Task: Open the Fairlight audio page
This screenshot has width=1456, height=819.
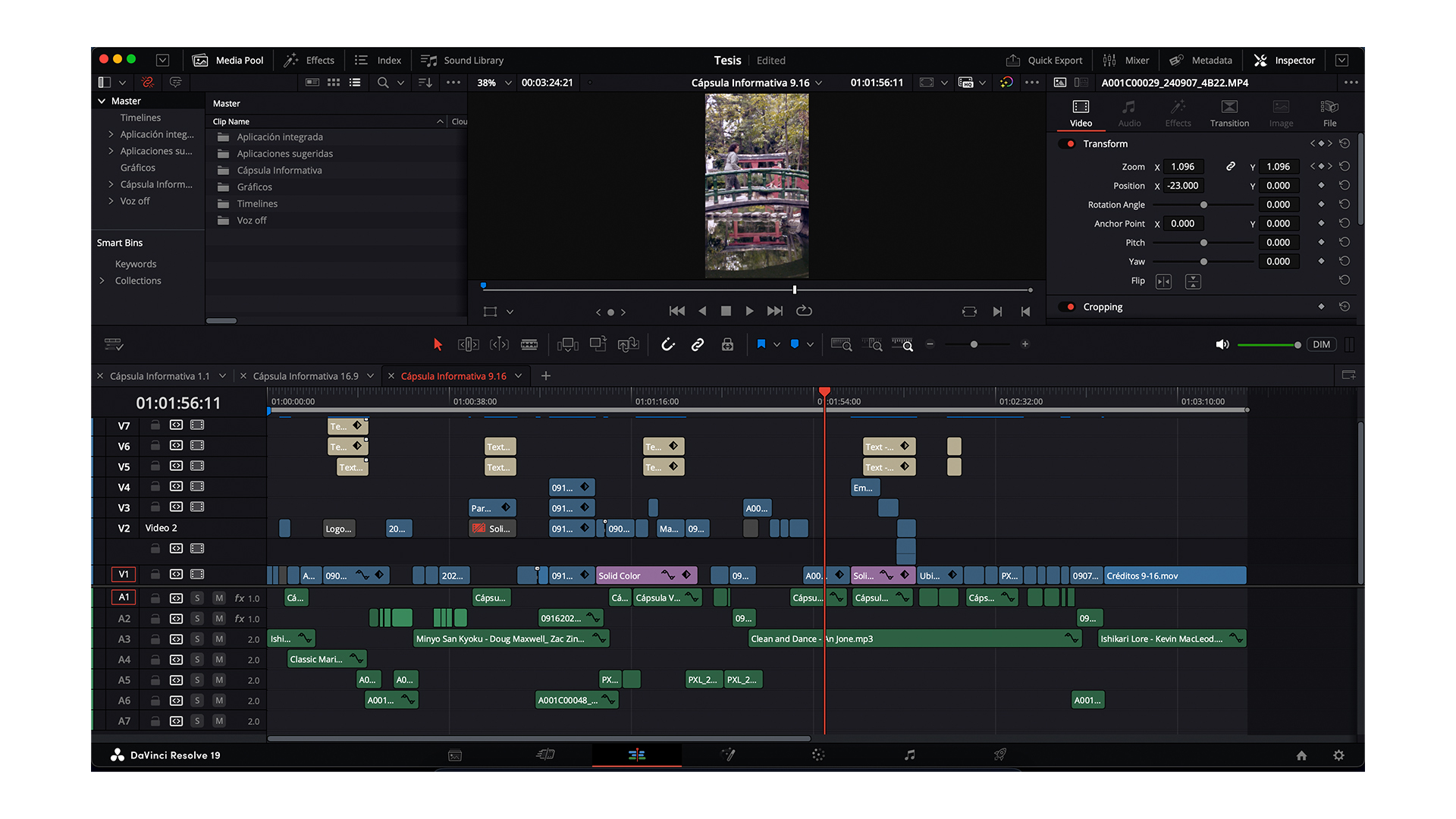Action: [x=909, y=755]
